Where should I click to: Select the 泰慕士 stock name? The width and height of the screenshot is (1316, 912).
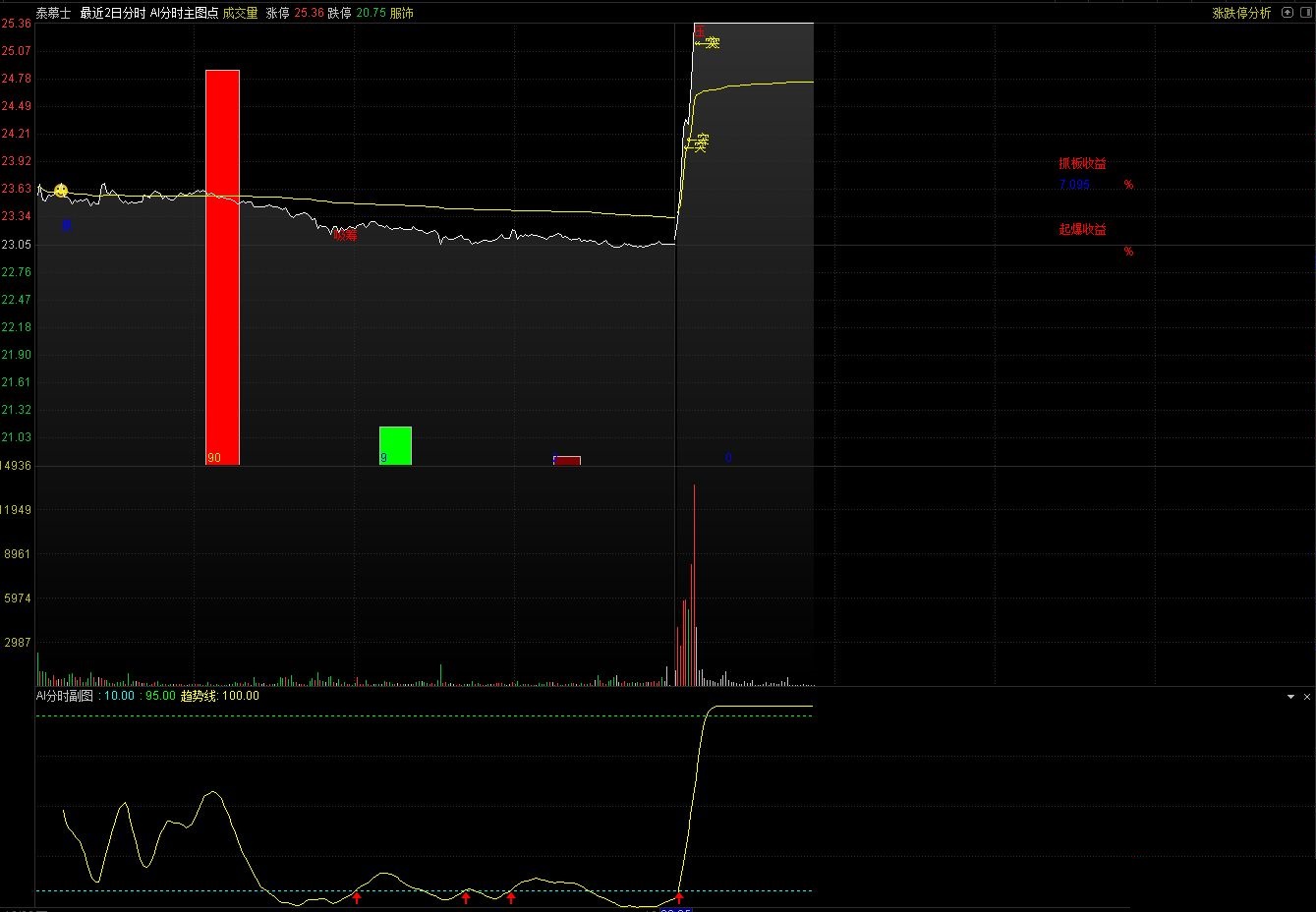coord(53,13)
